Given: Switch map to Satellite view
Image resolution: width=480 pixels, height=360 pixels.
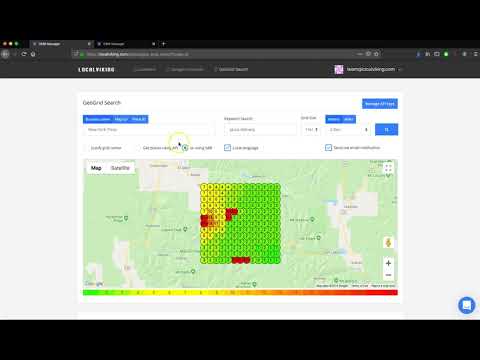Looking at the screenshot, I should (120, 168).
